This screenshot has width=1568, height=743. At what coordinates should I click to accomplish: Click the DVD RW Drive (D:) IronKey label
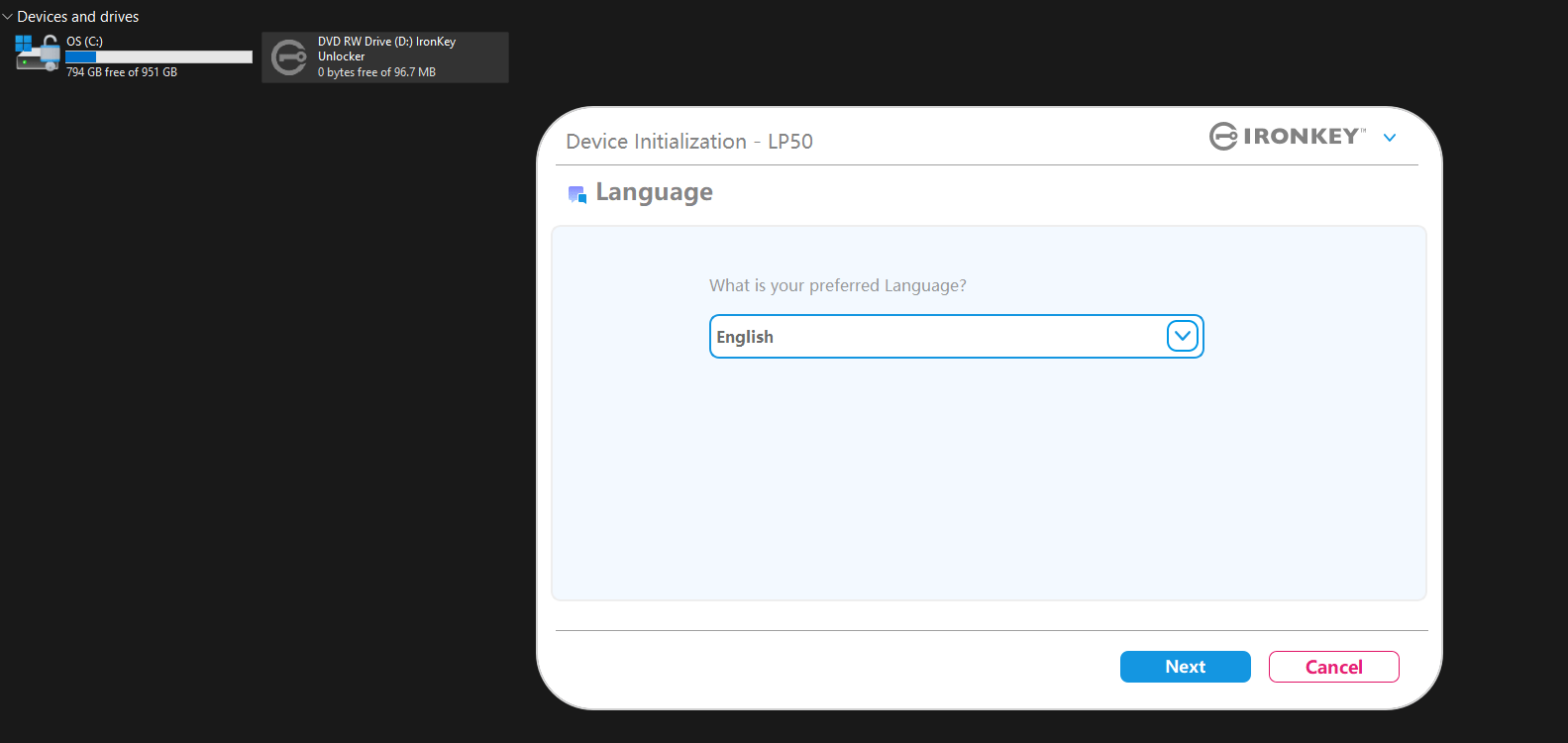pyautogui.click(x=386, y=42)
